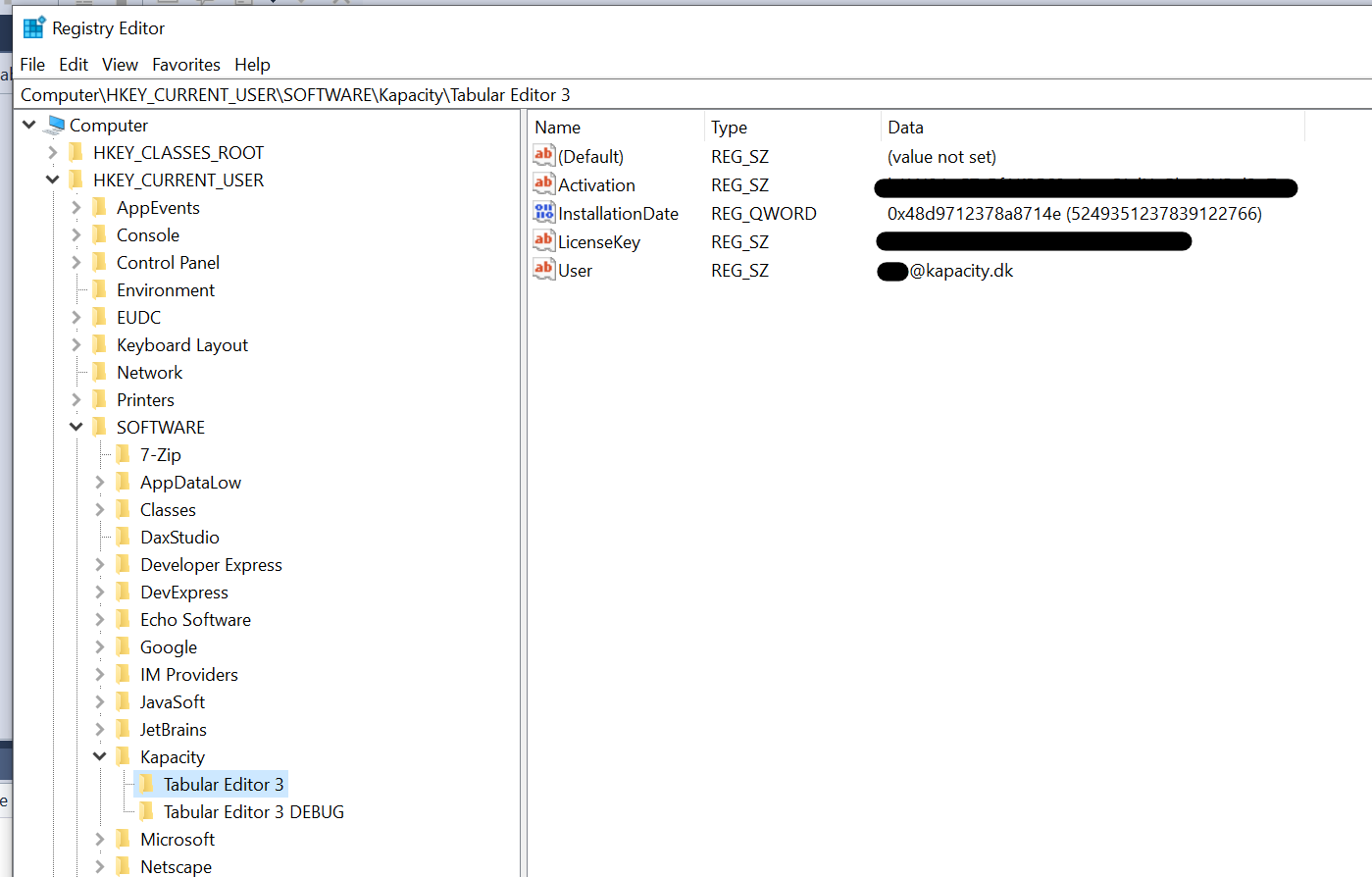Image resolution: width=1372 pixels, height=877 pixels.
Task: Select the ab icon next to (Default)
Action: [543, 155]
